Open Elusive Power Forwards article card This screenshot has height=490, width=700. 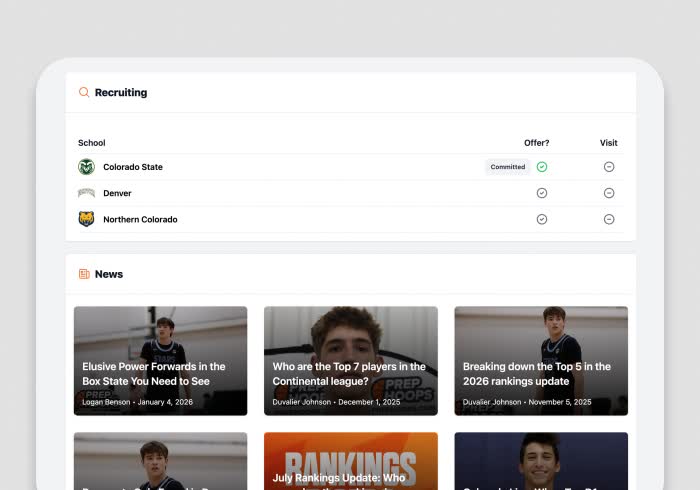click(x=160, y=361)
